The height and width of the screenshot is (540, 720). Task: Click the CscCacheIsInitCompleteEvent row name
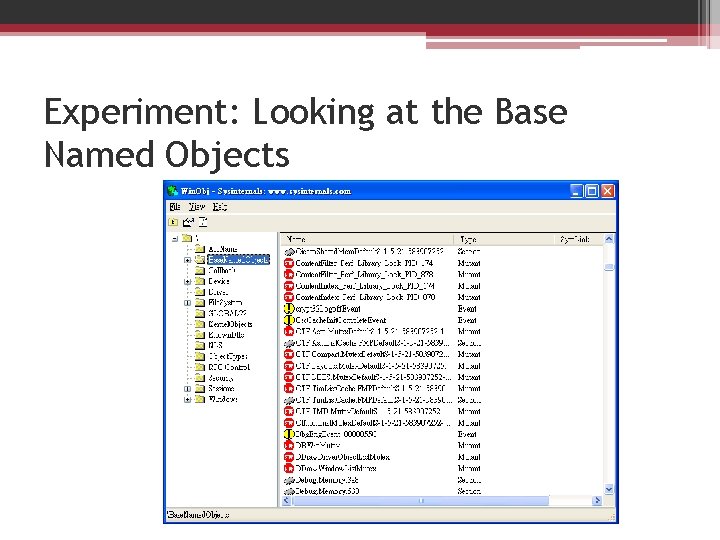click(341, 320)
